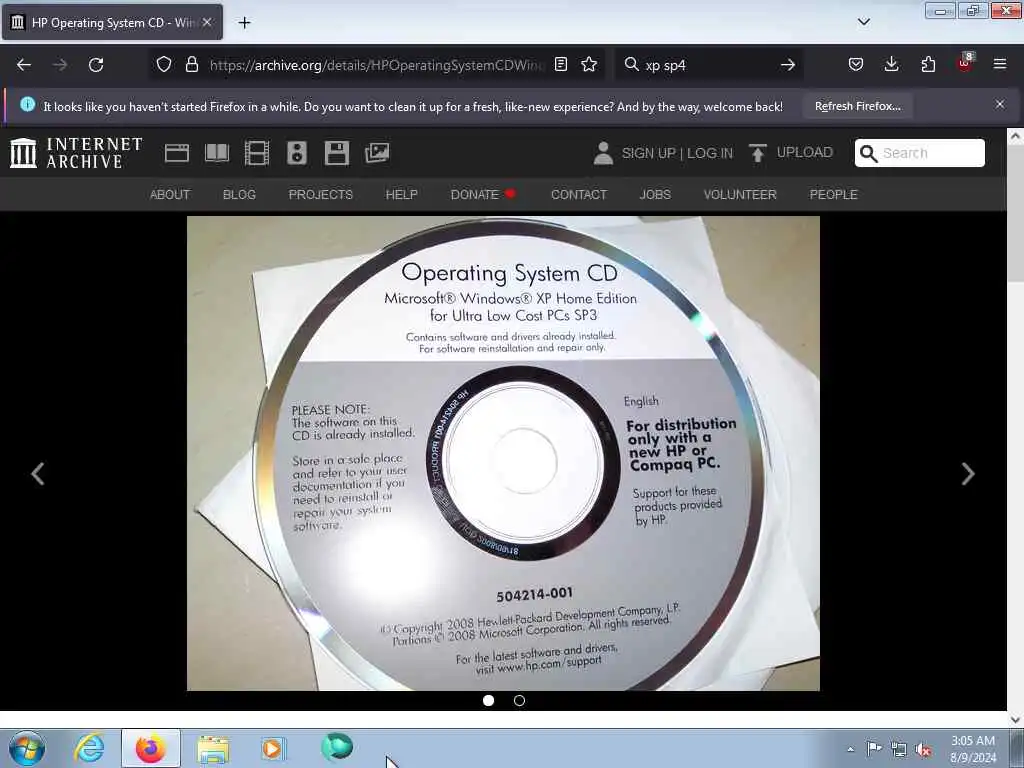Open the Windows Start menu

[27, 748]
